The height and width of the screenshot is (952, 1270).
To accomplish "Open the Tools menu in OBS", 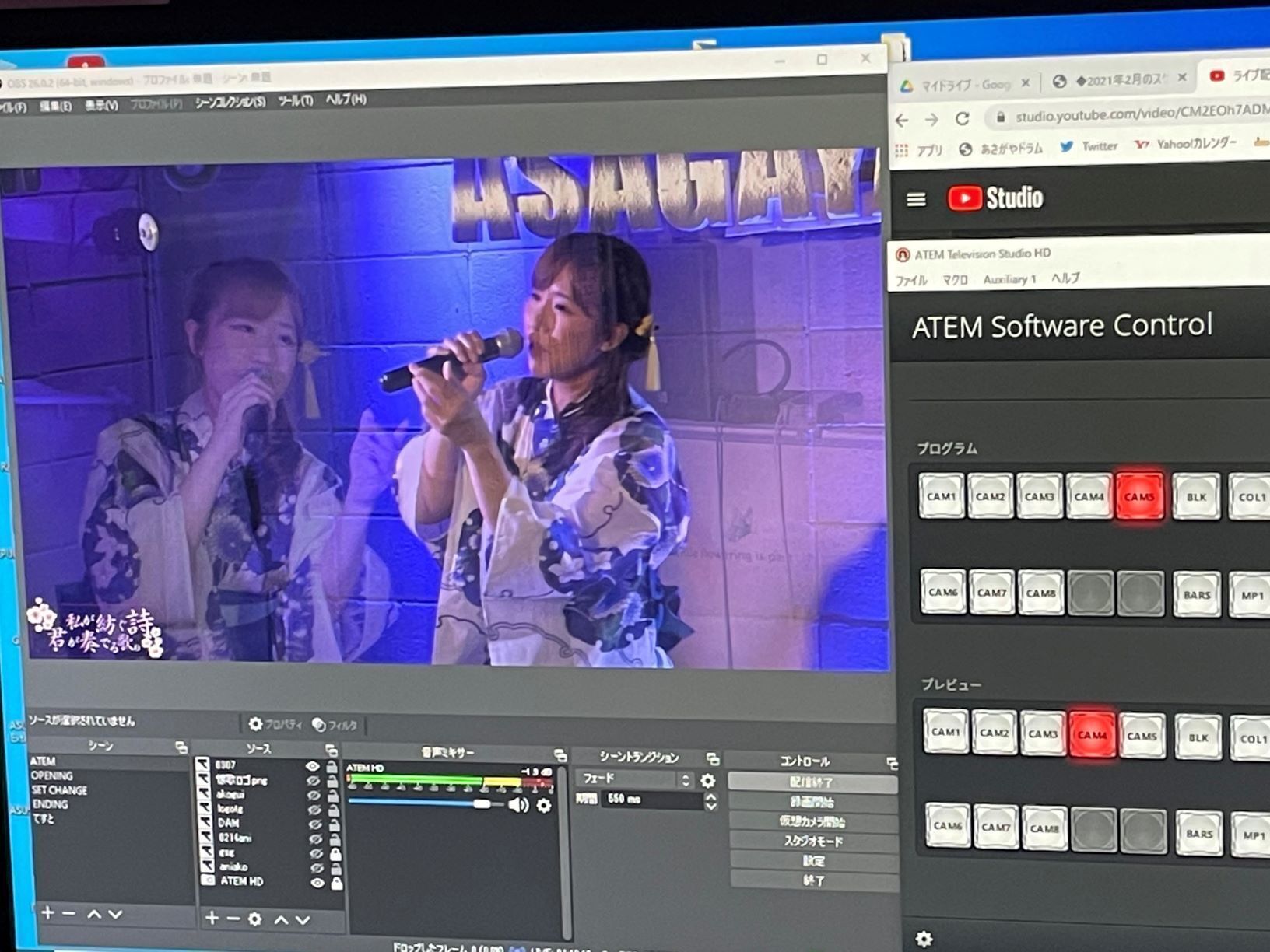I will pyautogui.click(x=296, y=100).
